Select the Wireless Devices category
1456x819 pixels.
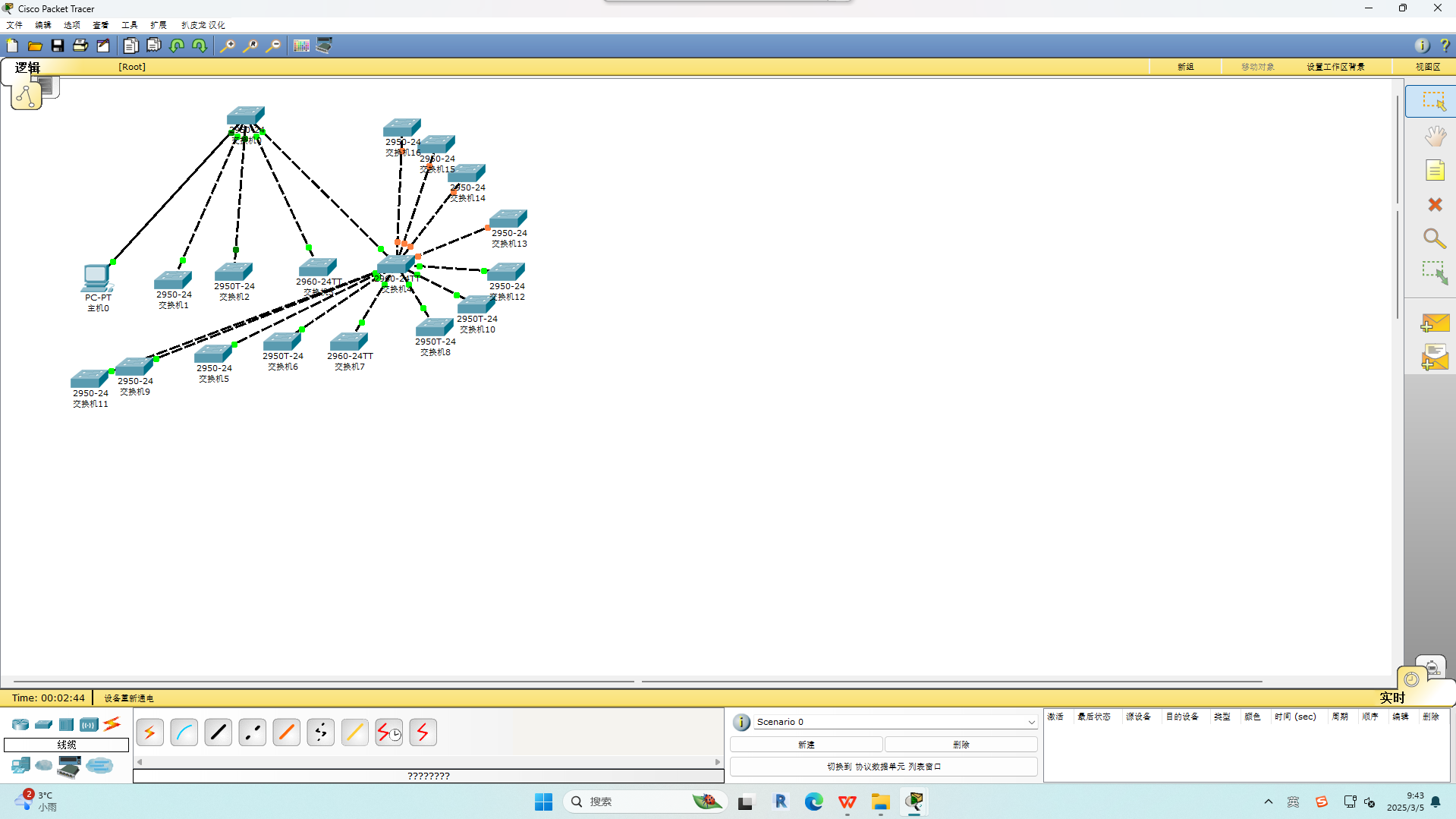tap(89, 725)
